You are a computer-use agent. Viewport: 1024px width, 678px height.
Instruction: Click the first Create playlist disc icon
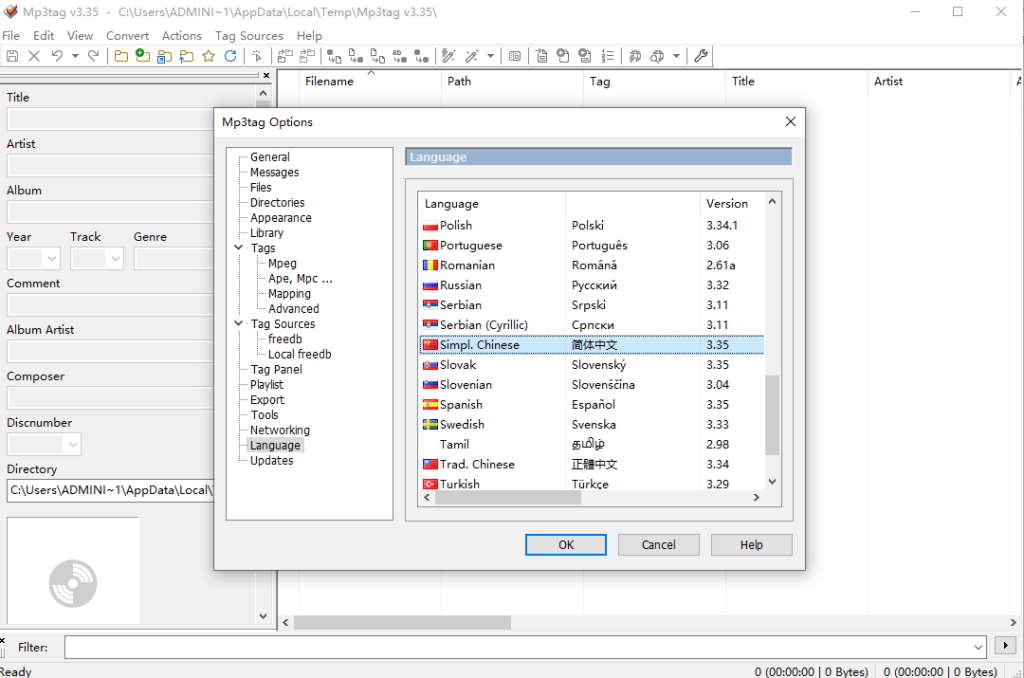pos(563,56)
